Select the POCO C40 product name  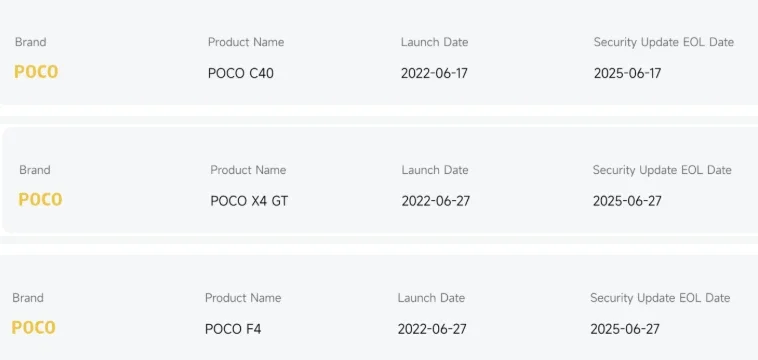(241, 73)
